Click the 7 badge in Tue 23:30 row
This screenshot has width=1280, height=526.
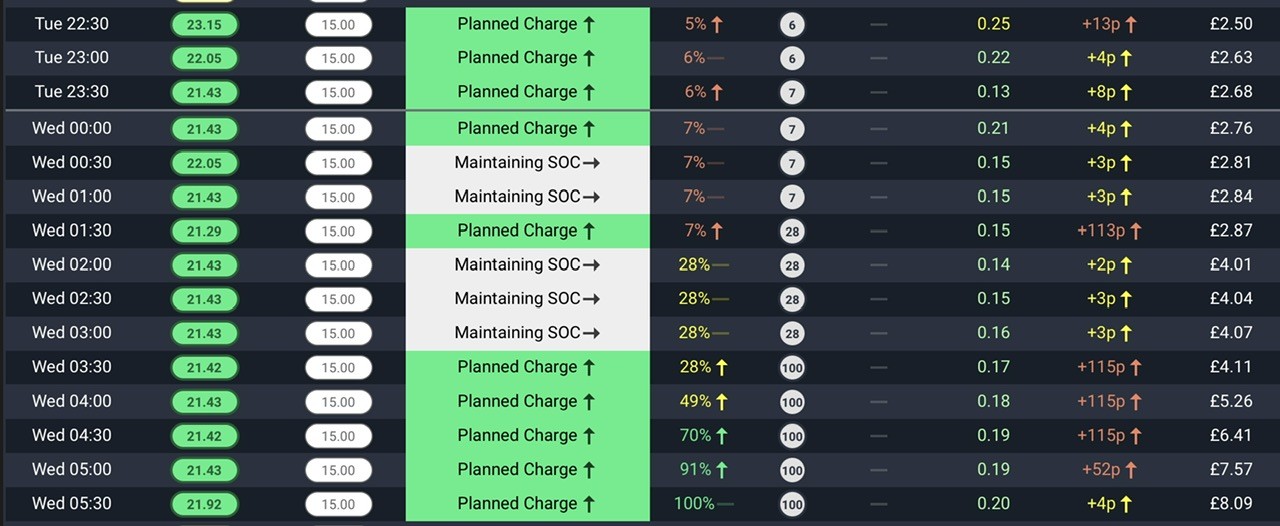[792, 93]
